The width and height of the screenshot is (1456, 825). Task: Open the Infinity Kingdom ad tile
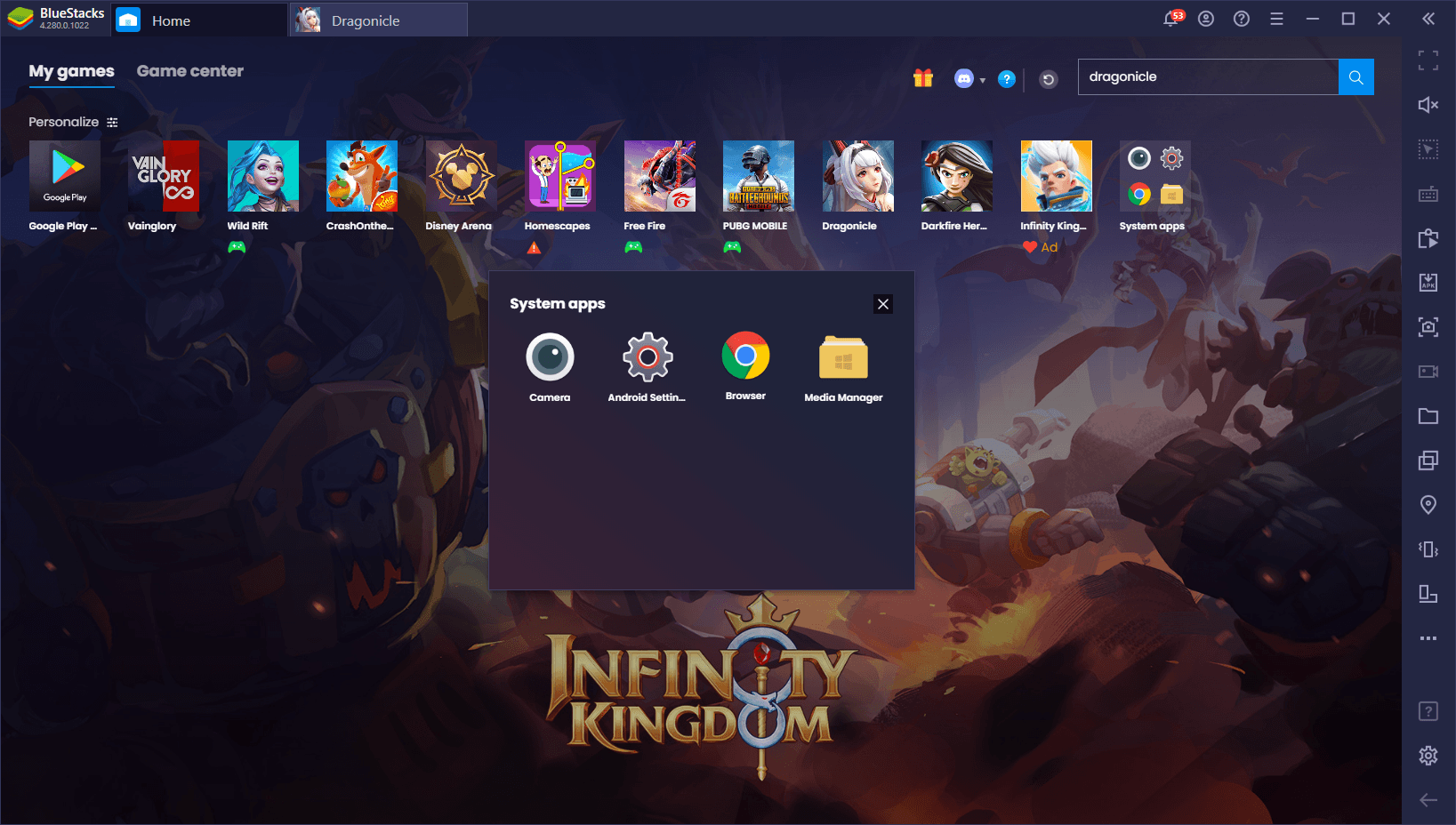(x=1057, y=176)
